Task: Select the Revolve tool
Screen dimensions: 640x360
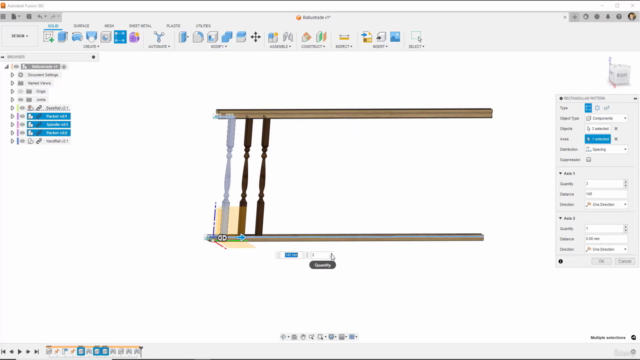Action: click(77, 37)
